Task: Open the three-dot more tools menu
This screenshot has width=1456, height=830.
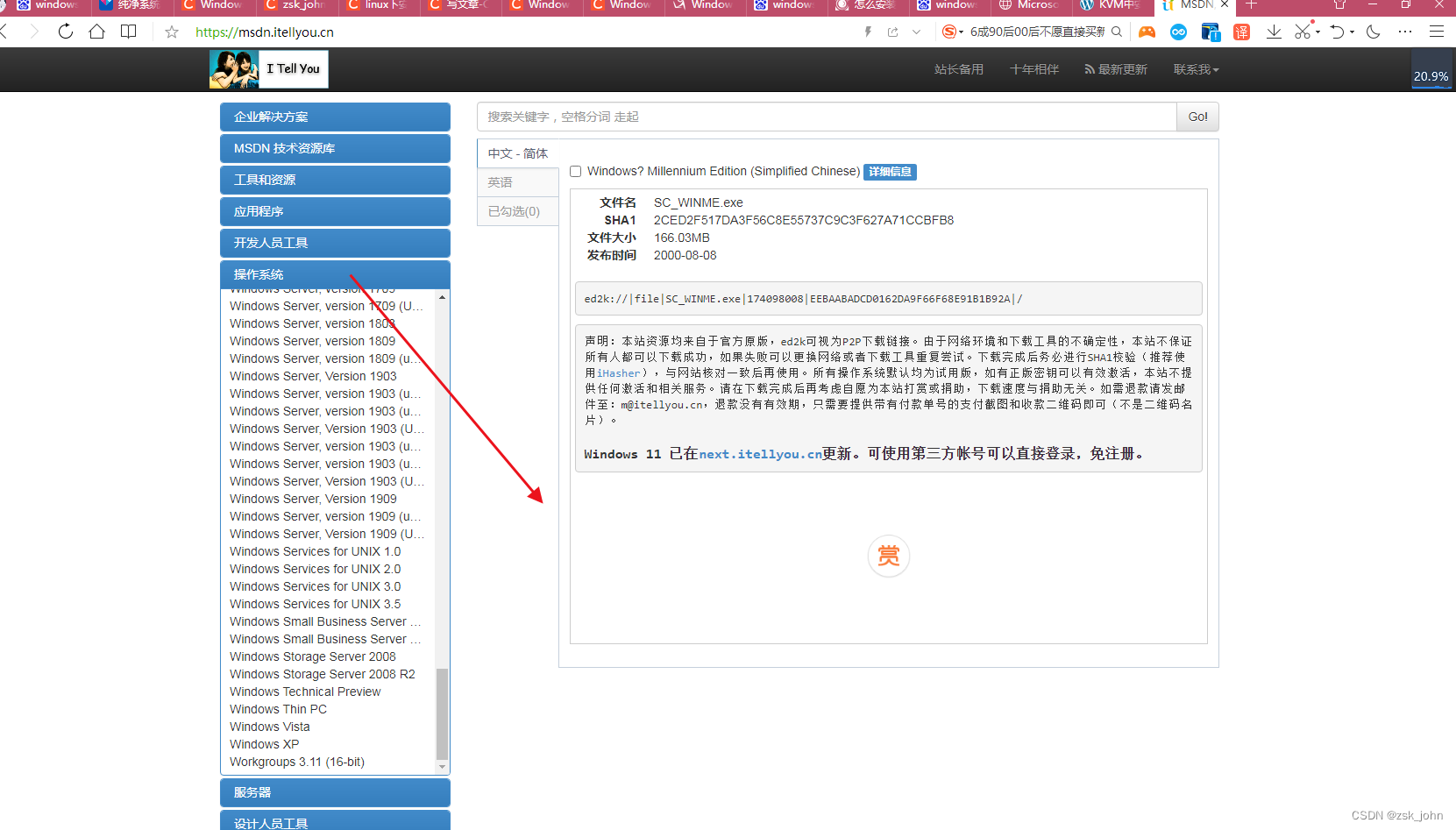Action: [1405, 32]
